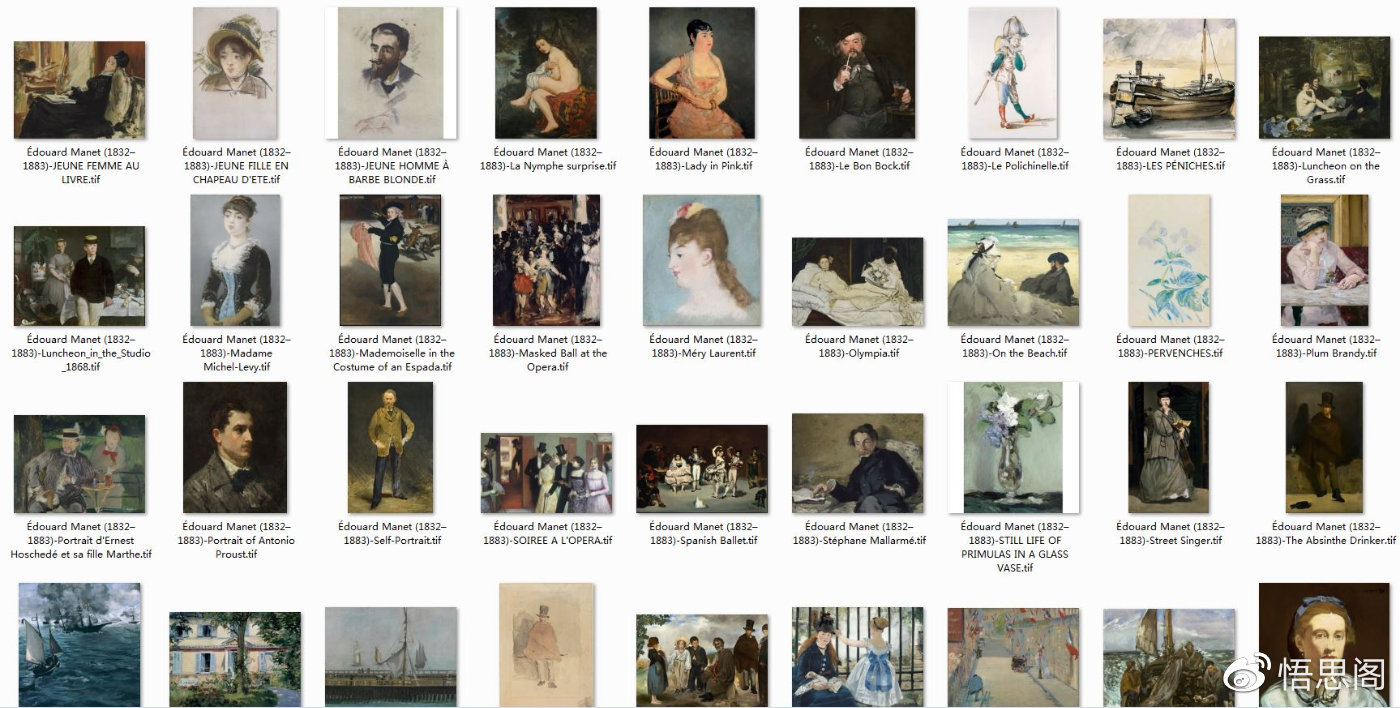This screenshot has height=708, width=1400.
Task: Click the La Nymphe surprise.tif filename
Action: pos(546,159)
